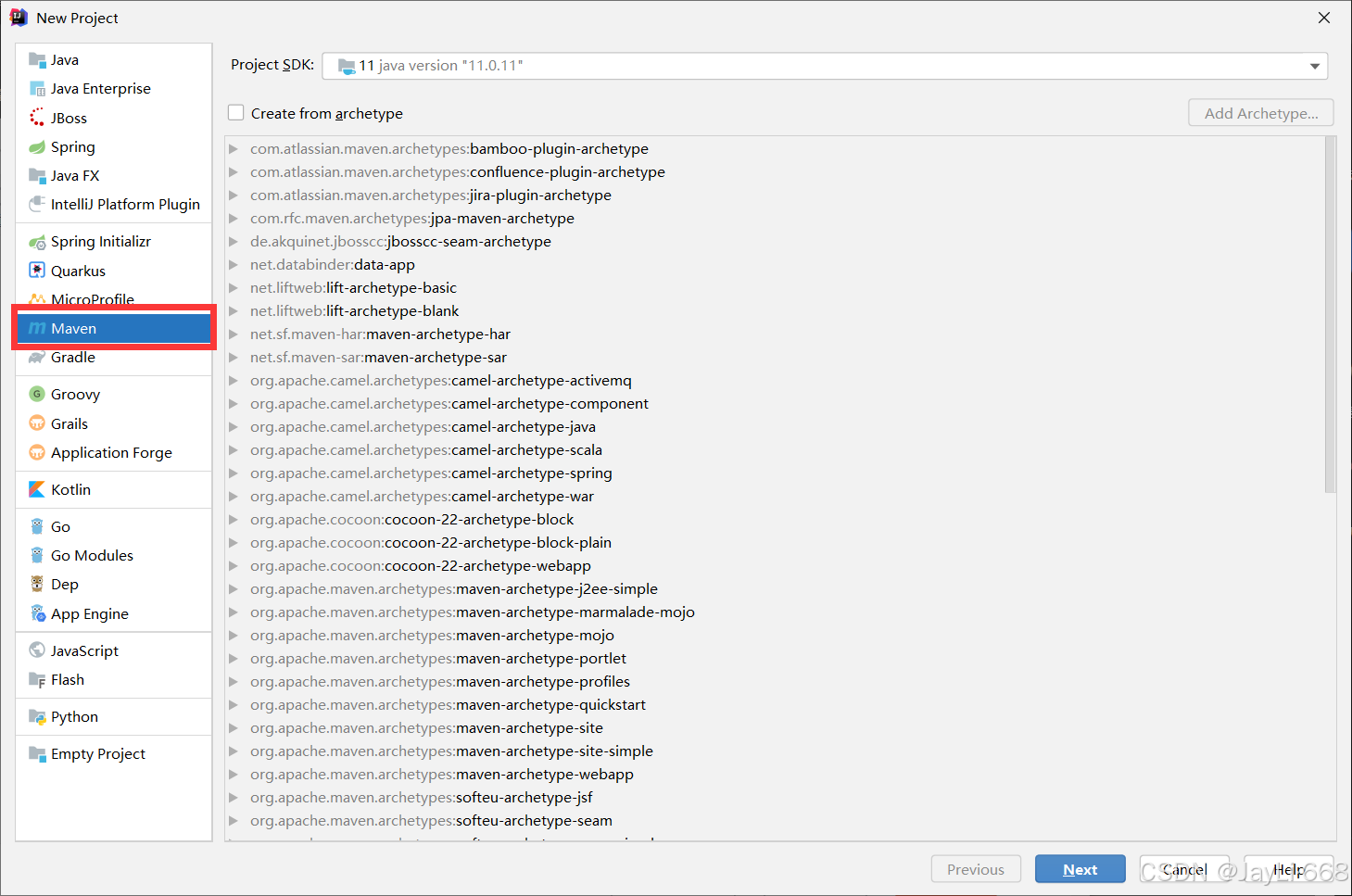This screenshot has height=896, width=1352.
Task: Choose the JavaScript globe icon
Action: (37, 650)
